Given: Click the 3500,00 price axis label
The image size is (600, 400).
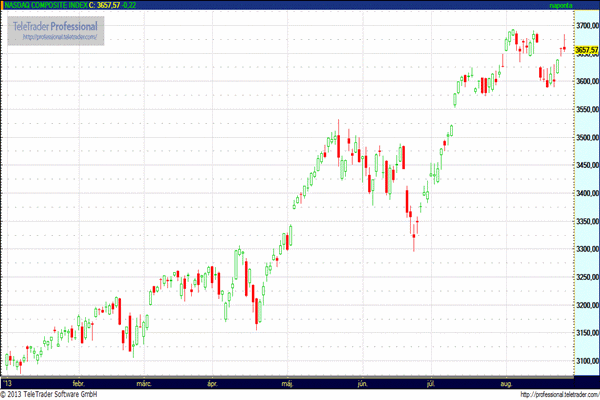Looking at the screenshot, I should point(586,137).
